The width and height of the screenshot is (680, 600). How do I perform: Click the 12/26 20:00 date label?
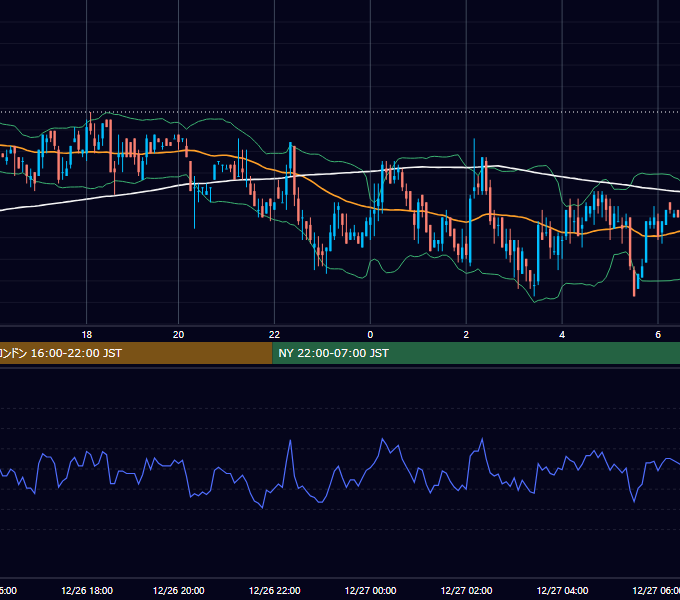tap(178, 590)
